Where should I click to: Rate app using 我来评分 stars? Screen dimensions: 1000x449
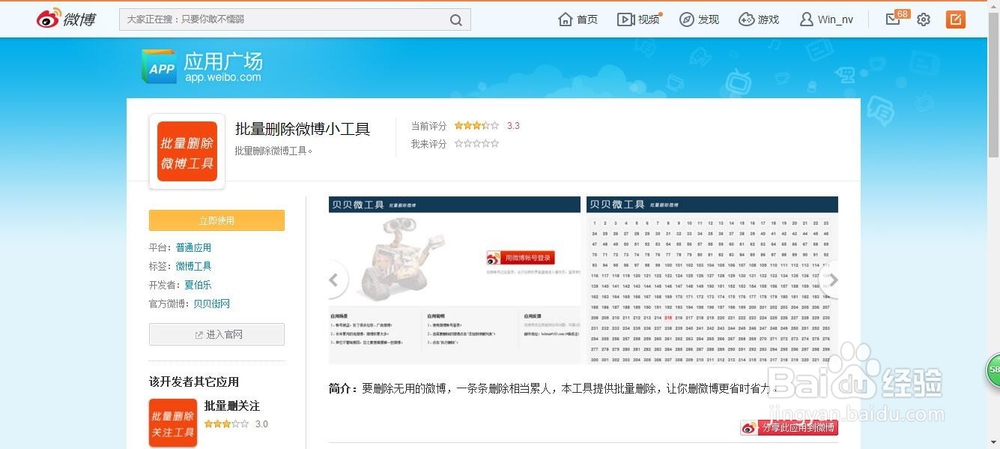click(476, 144)
